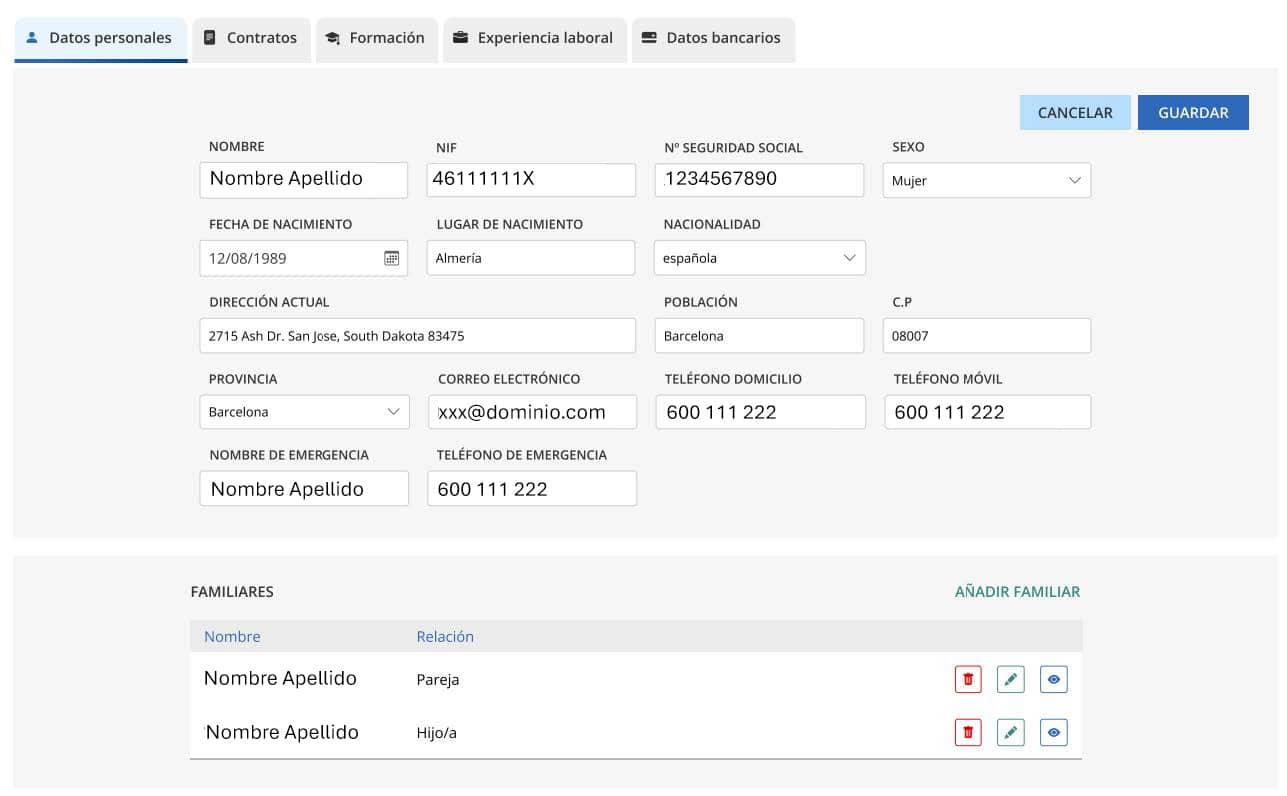Edit the Hijo/a family member with pencil icon
This screenshot has height=796, width=1287.
coord(1010,733)
